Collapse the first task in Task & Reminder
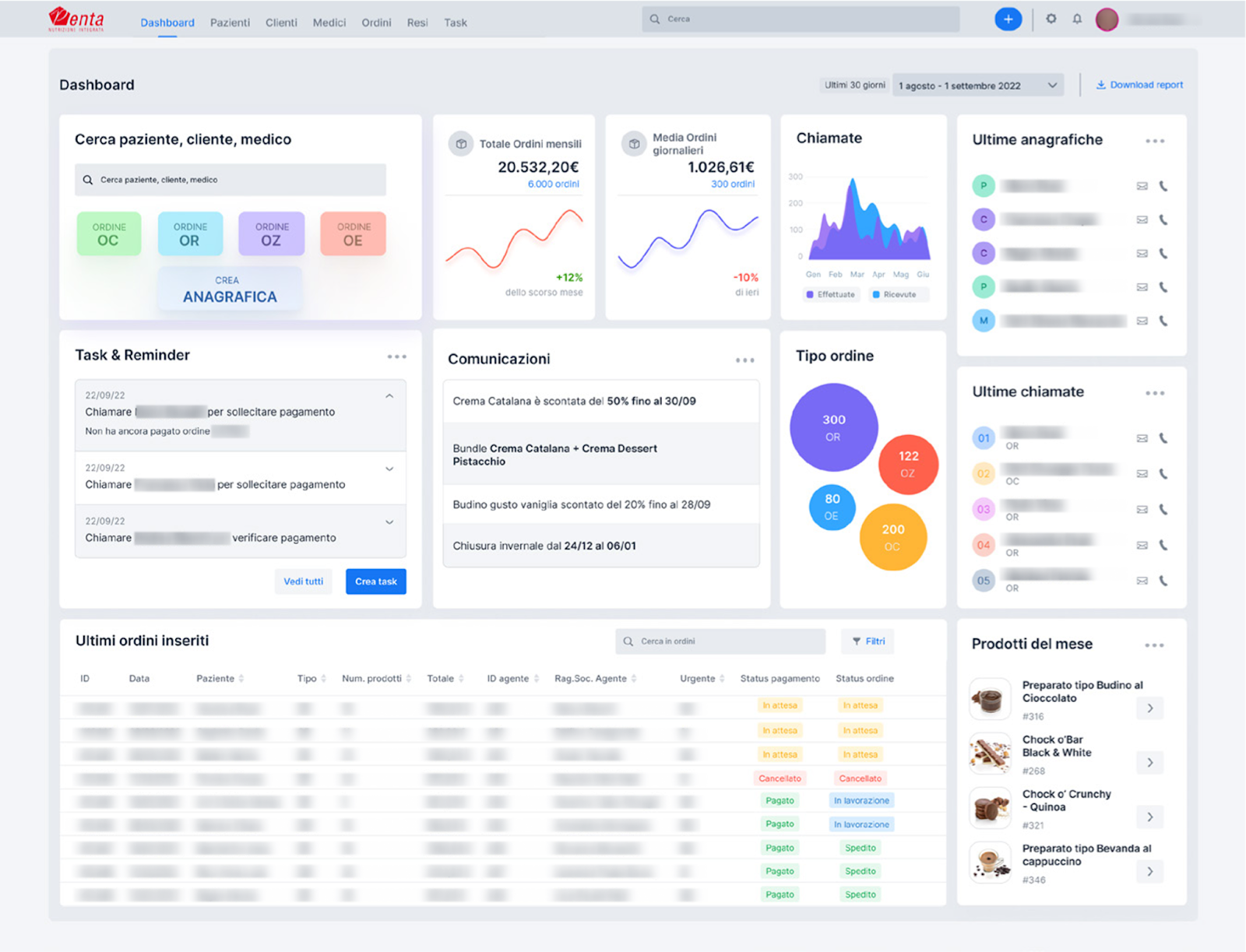 [x=389, y=395]
